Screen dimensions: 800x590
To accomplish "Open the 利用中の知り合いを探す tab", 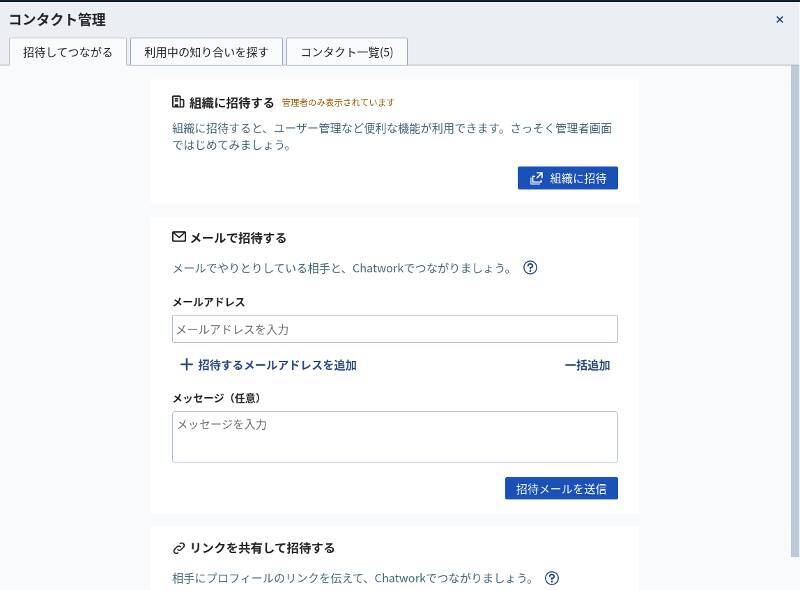I will (x=206, y=52).
